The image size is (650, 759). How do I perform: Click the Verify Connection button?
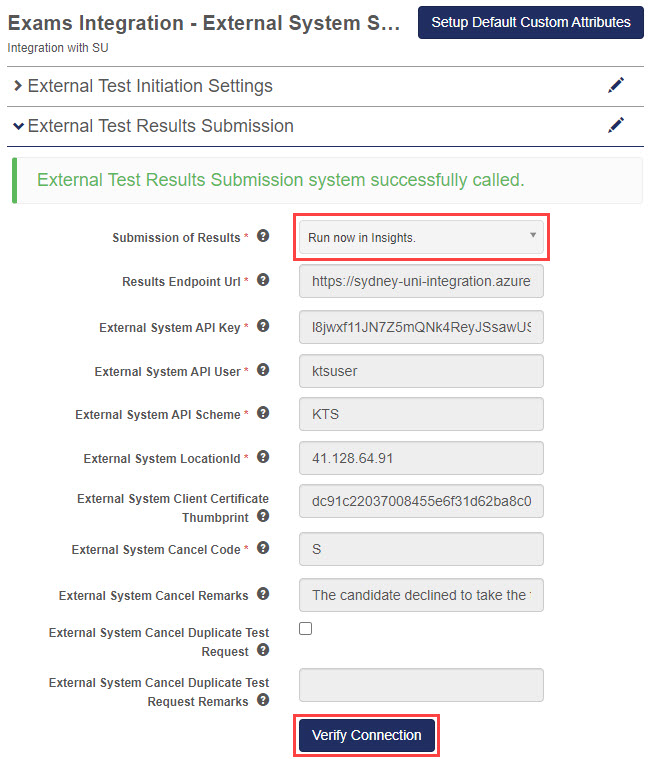pos(366,735)
